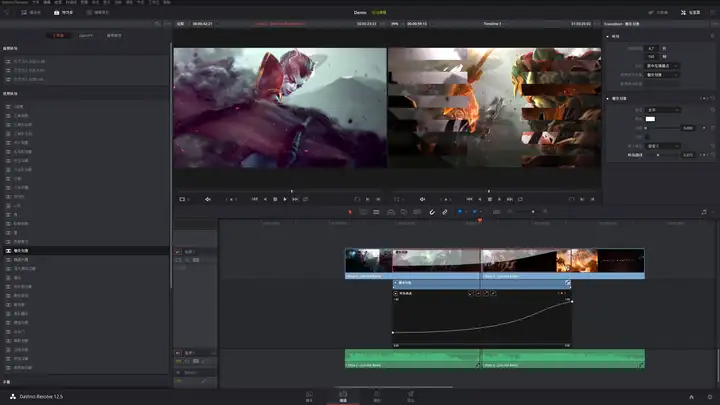The height and width of the screenshot is (405, 720).
Task: Toggle linked selection chain icon
Action: coord(445,212)
